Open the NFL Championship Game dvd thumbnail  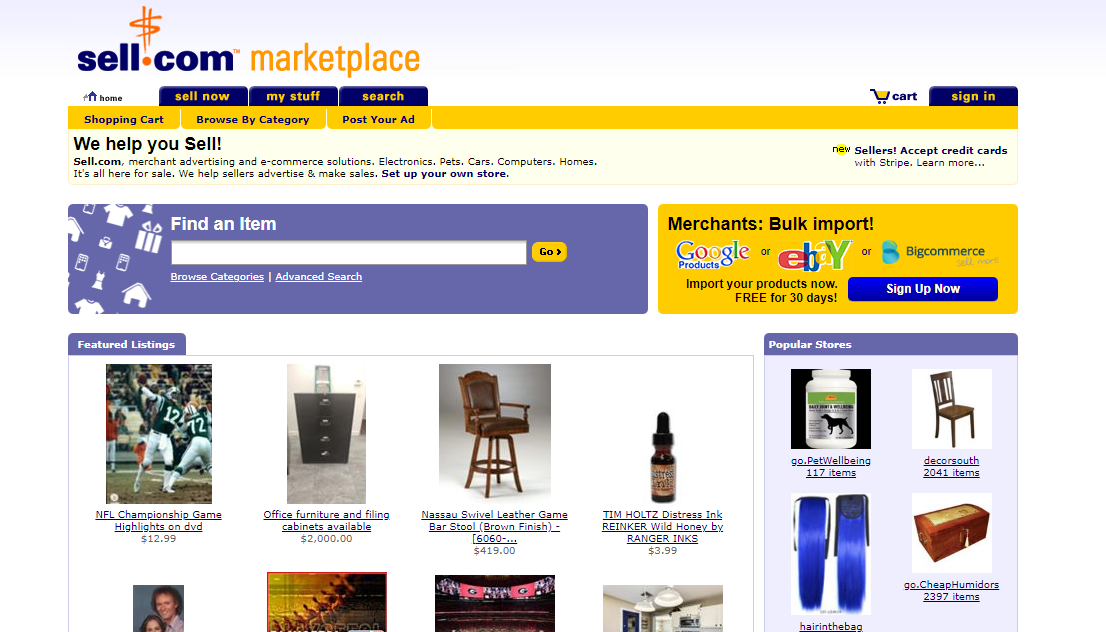point(159,433)
